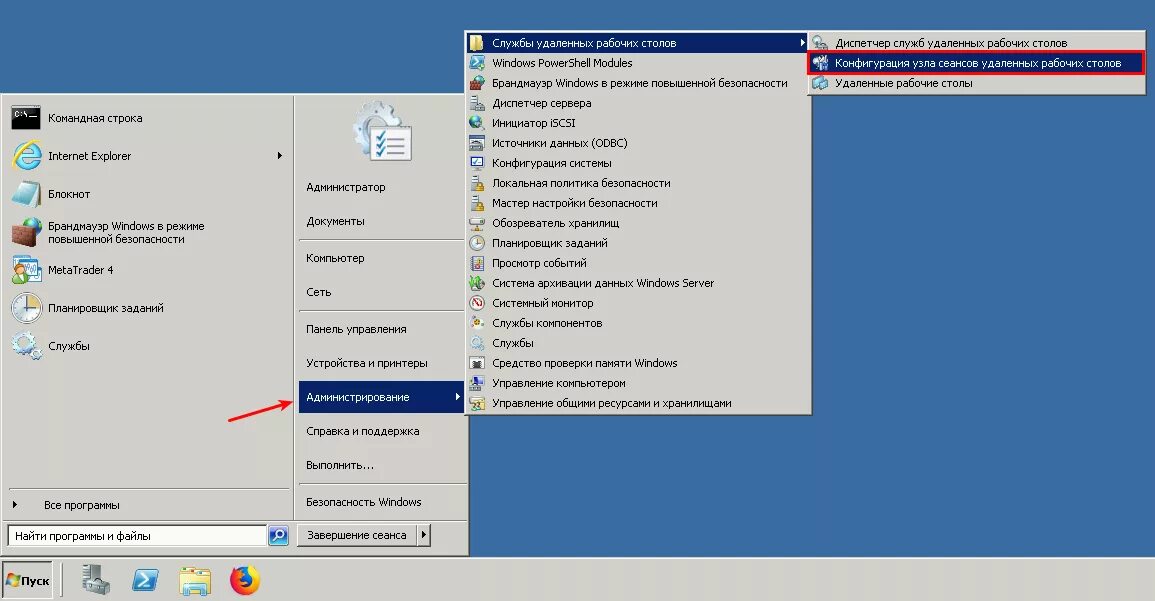The width and height of the screenshot is (1155, 601).
Task: Open Безопасность Windows
Action: click(363, 502)
